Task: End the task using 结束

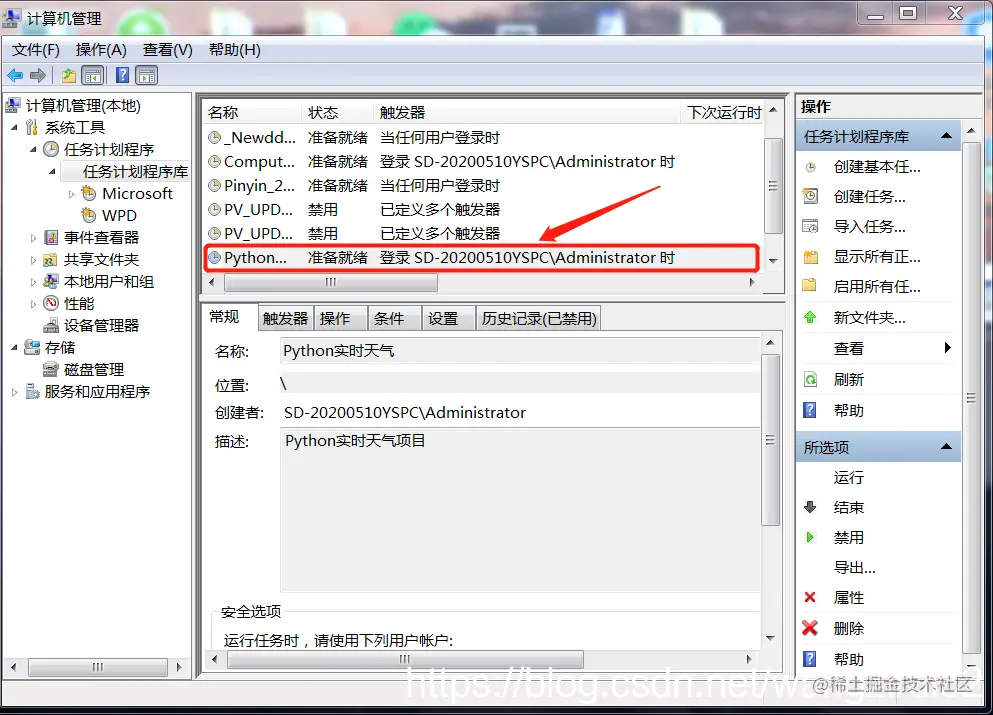Action: pyautogui.click(x=848, y=507)
